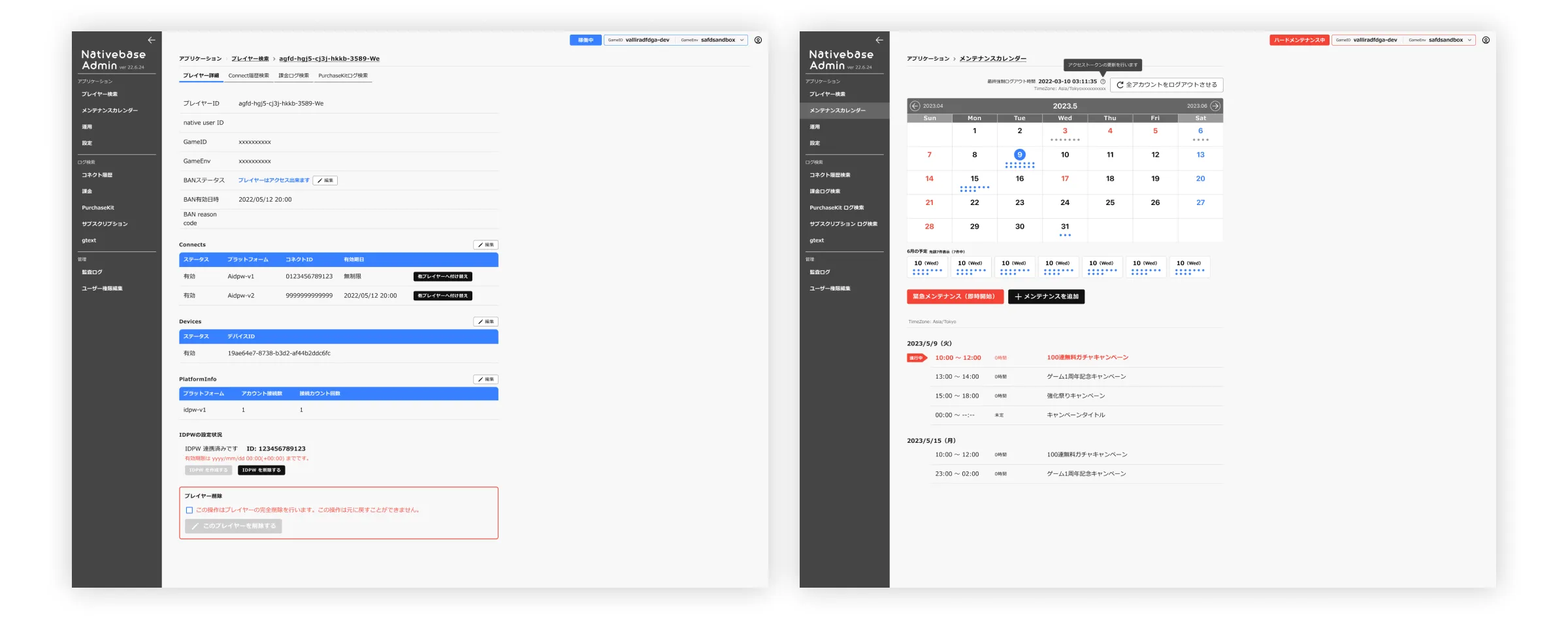Edit the Connects section
The width and height of the screenshot is (1568, 619).
coord(485,245)
